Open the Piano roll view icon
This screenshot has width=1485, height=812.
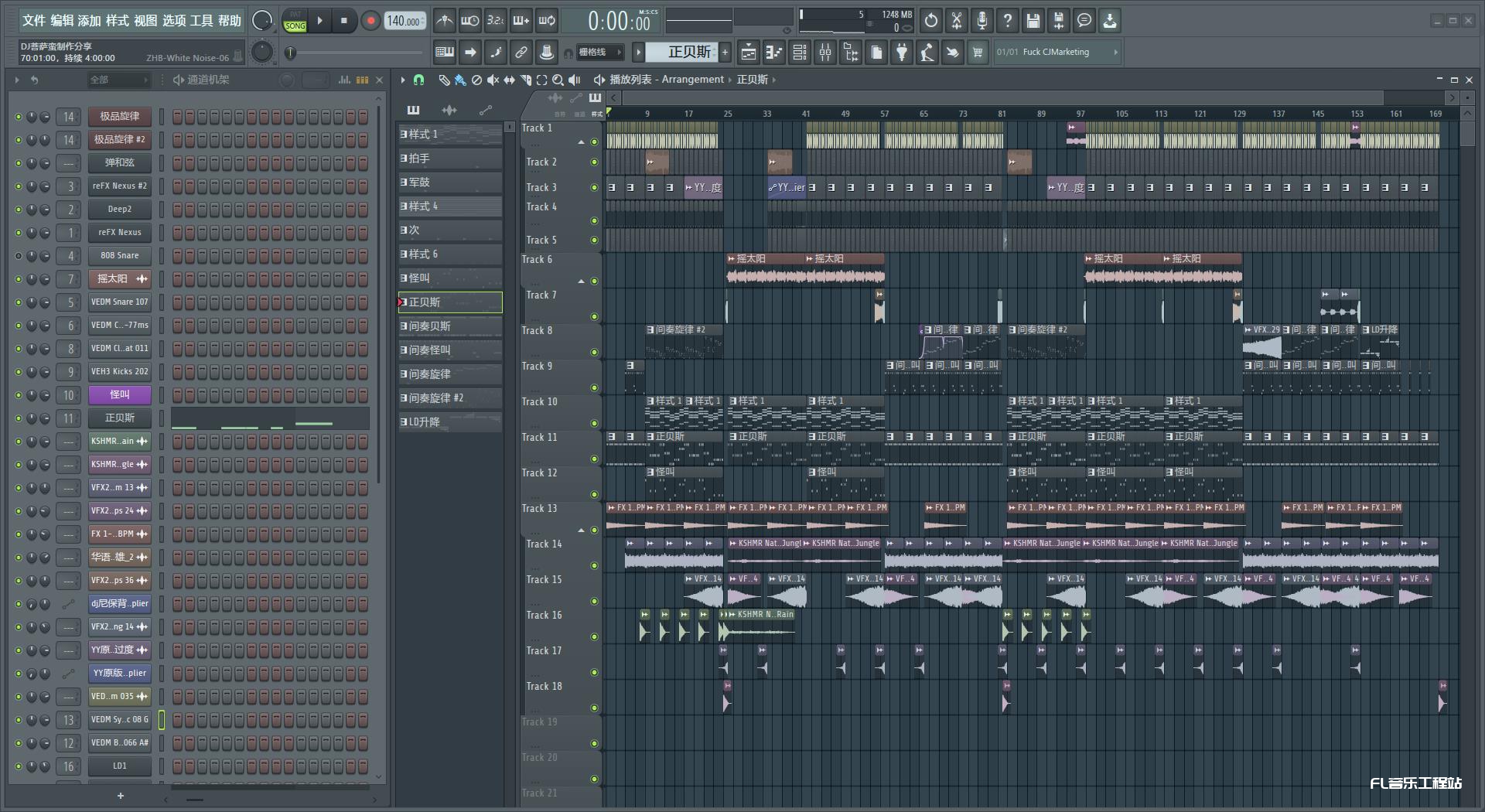coord(774,53)
